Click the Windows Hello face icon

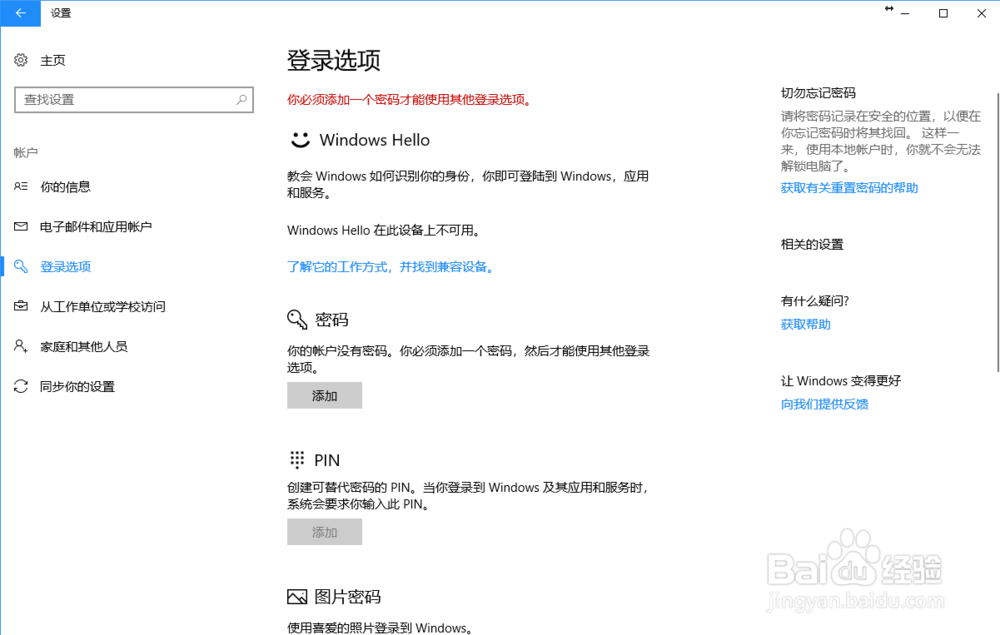(x=296, y=139)
